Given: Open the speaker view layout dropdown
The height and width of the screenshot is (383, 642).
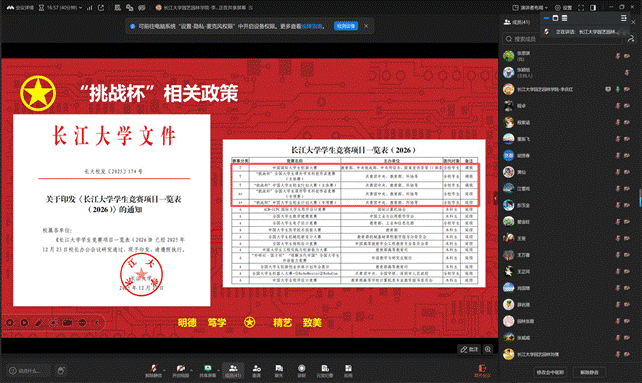Looking at the screenshot, I should click(530, 8).
